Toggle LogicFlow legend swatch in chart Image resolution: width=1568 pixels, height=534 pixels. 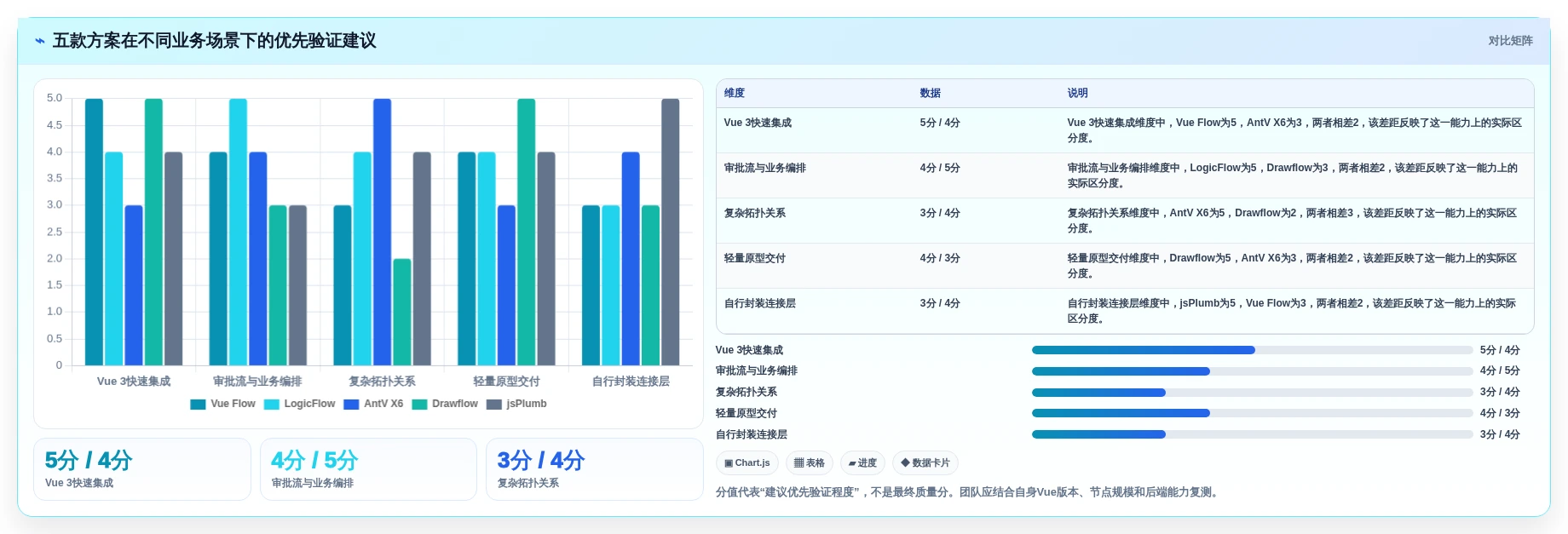[272, 405]
